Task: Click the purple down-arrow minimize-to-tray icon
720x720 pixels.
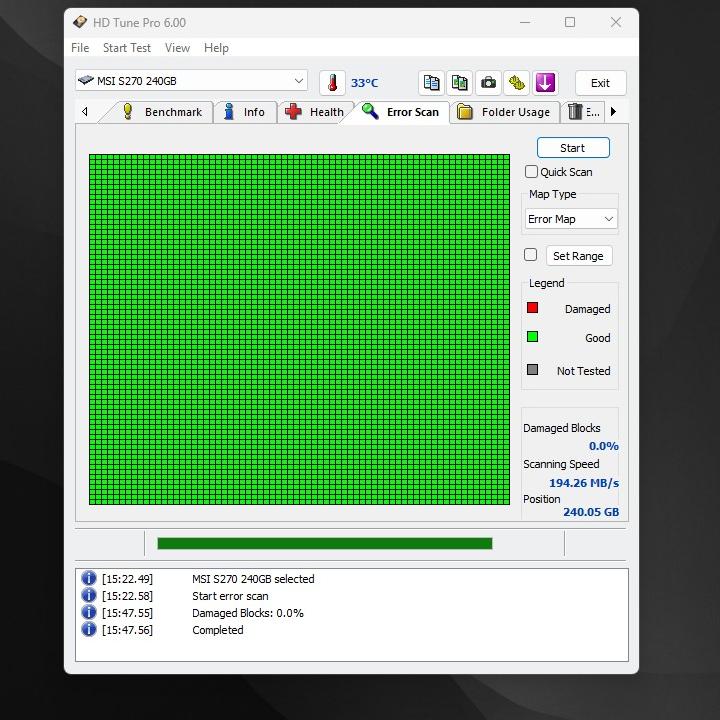Action: pos(545,83)
